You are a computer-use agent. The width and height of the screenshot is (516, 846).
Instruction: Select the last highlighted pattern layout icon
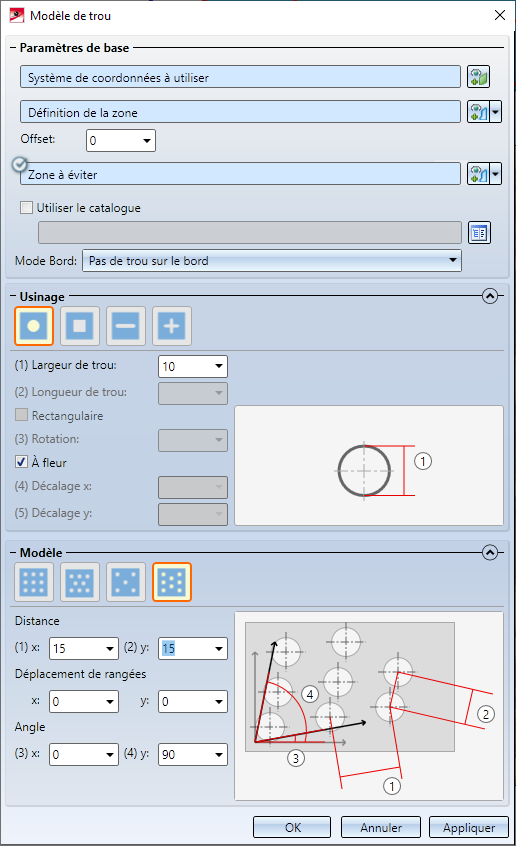click(172, 582)
